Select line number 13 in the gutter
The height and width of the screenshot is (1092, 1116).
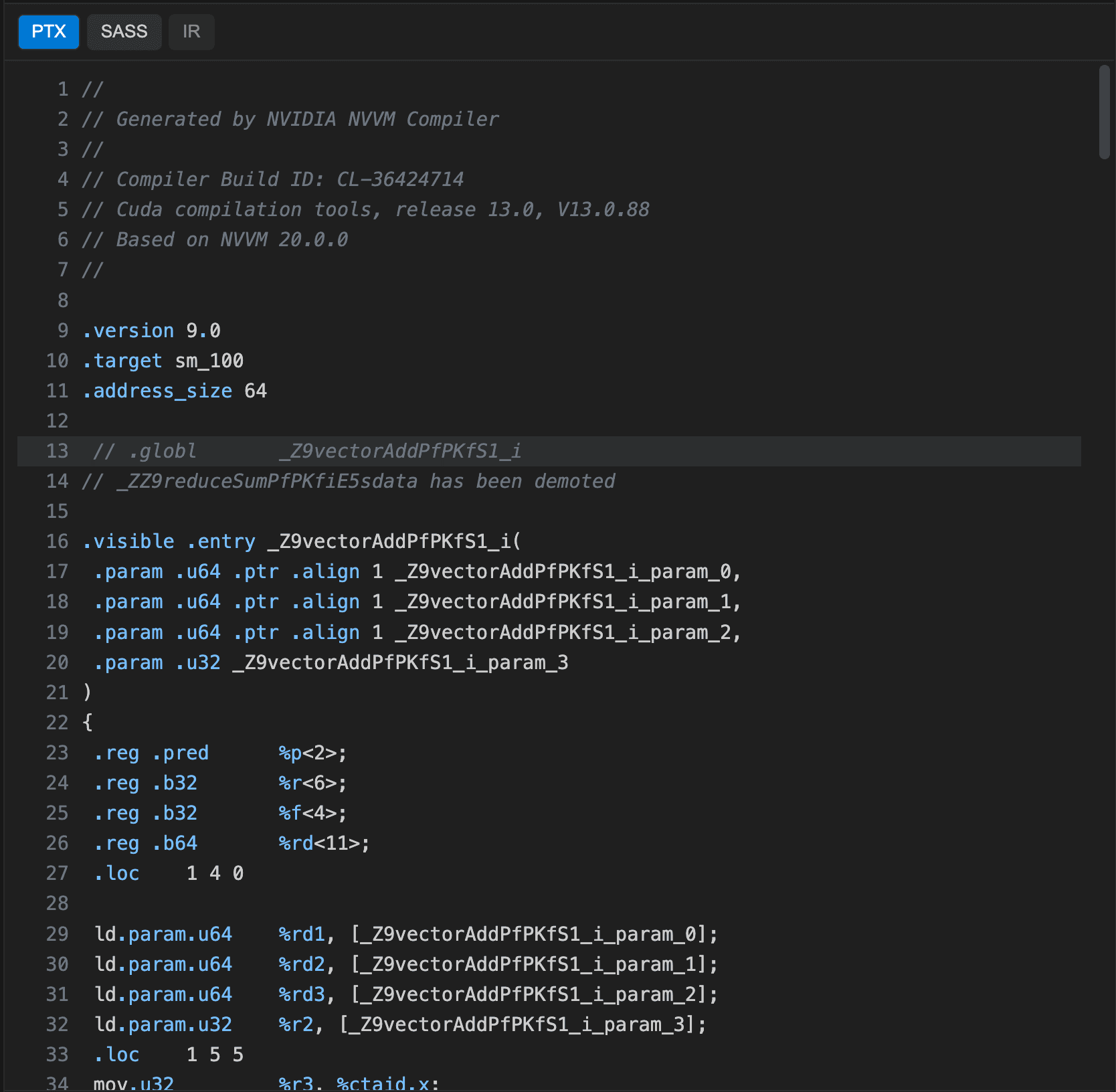pos(58,451)
